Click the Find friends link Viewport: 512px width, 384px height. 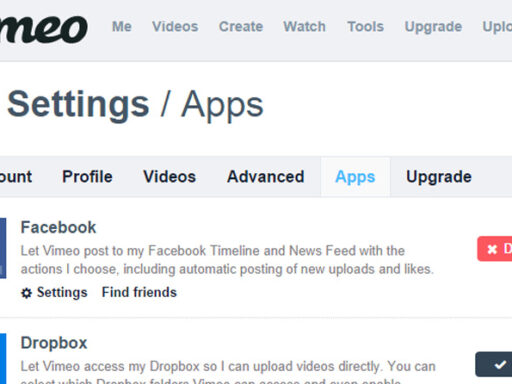point(139,292)
